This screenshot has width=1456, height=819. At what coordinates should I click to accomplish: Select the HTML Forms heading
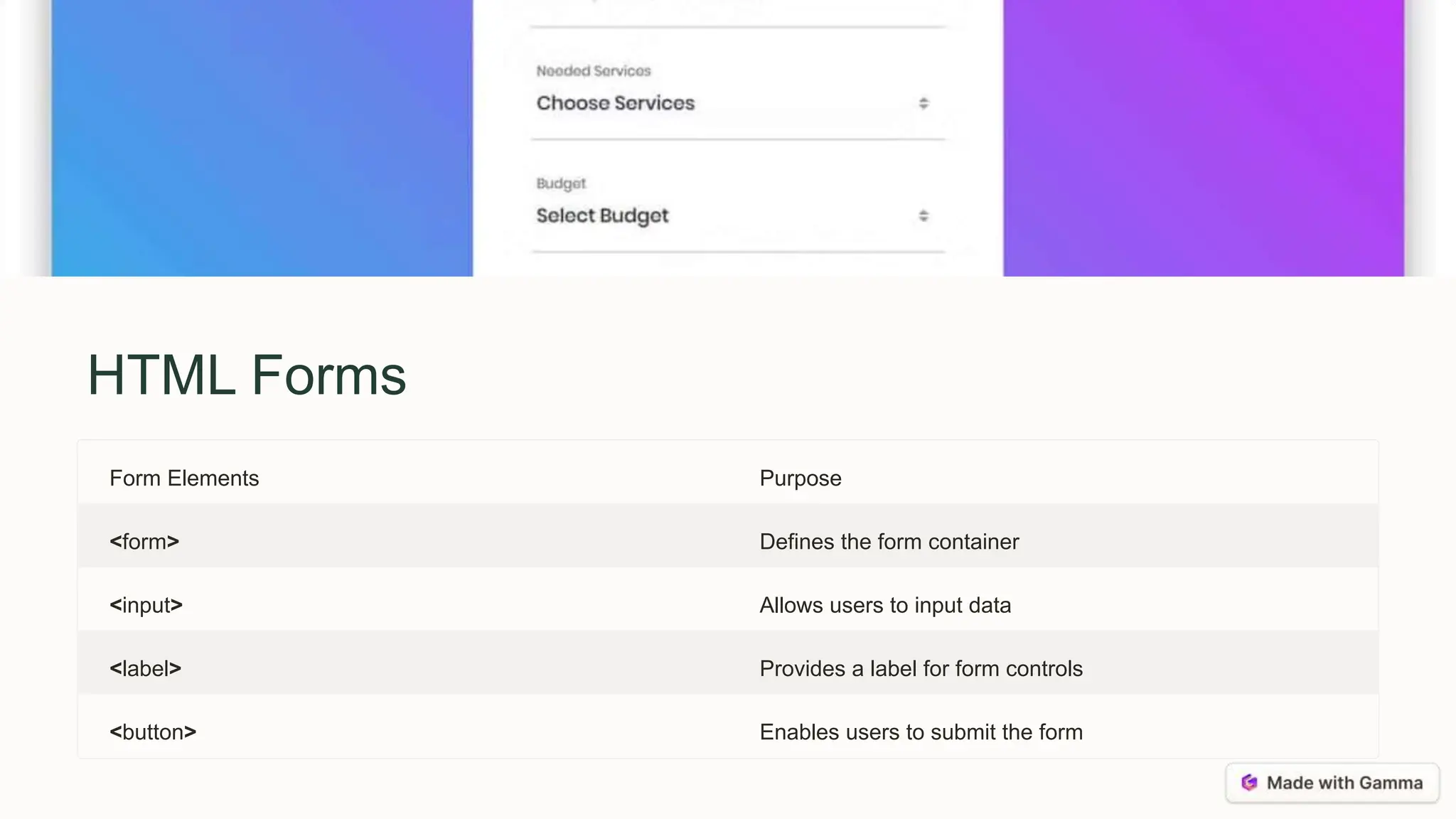click(247, 375)
